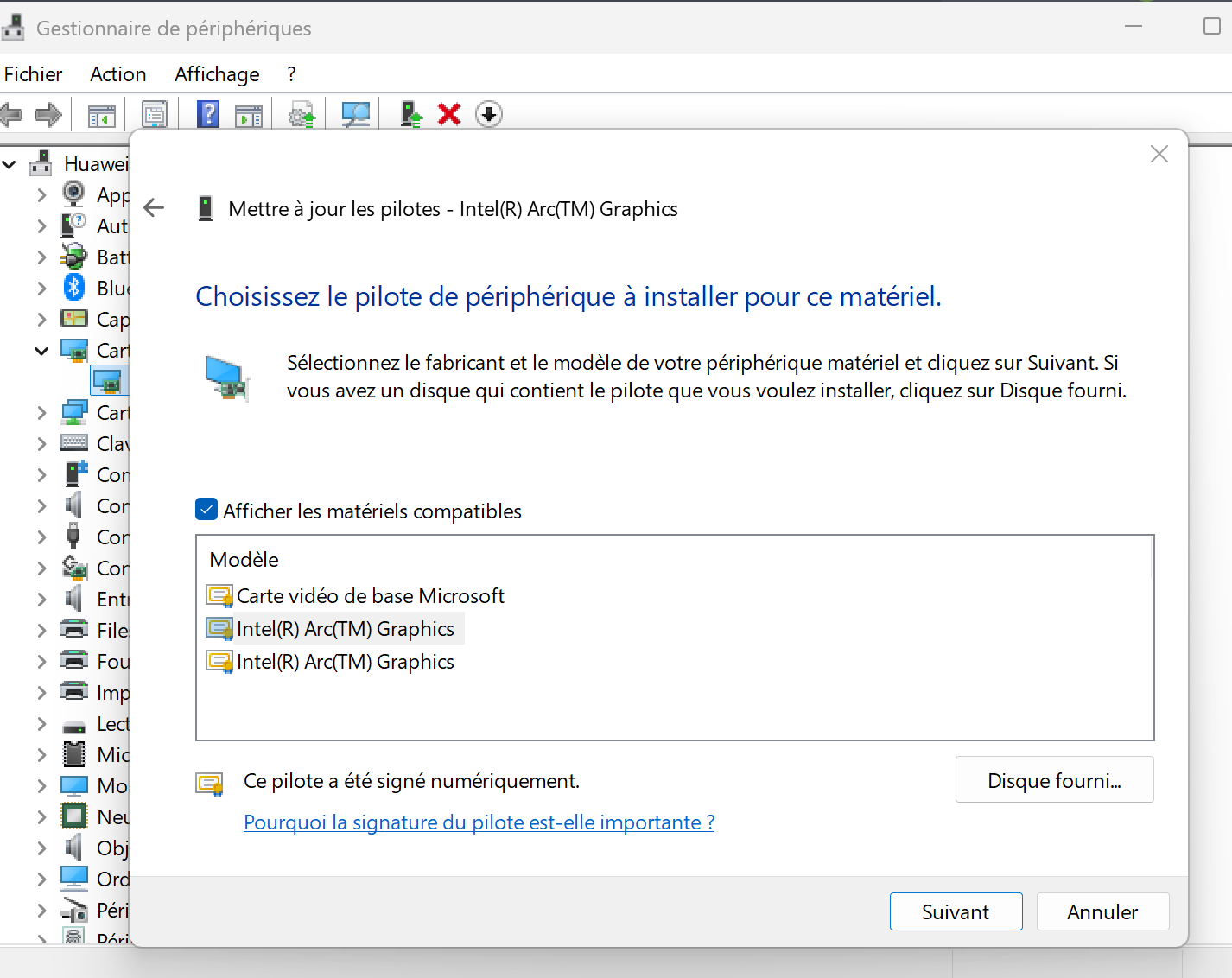Click the 'Disque fourni...' button
The image size is (1232, 978).
(x=1054, y=779)
